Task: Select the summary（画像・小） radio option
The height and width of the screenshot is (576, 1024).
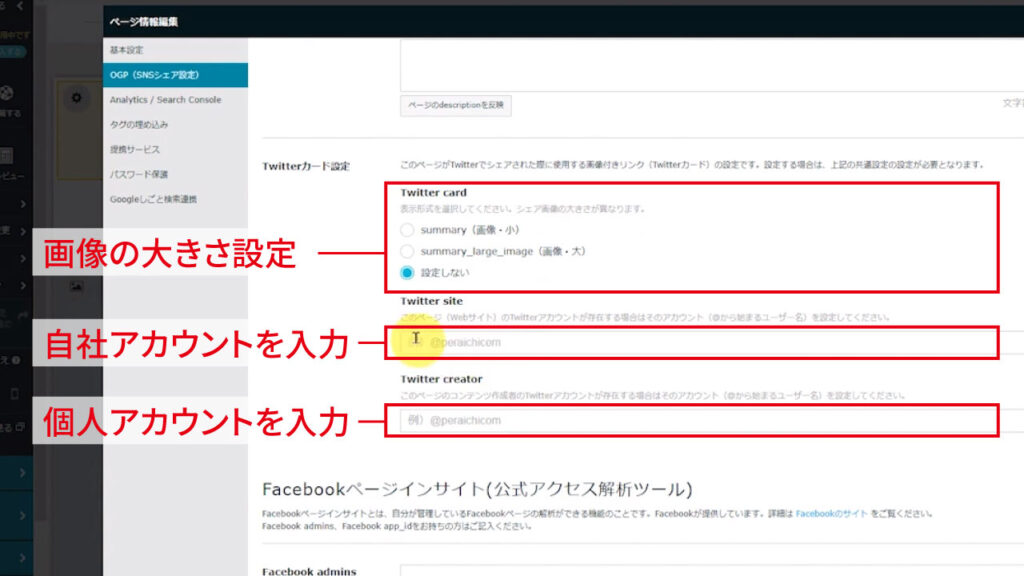Action: tap(407, 230)
